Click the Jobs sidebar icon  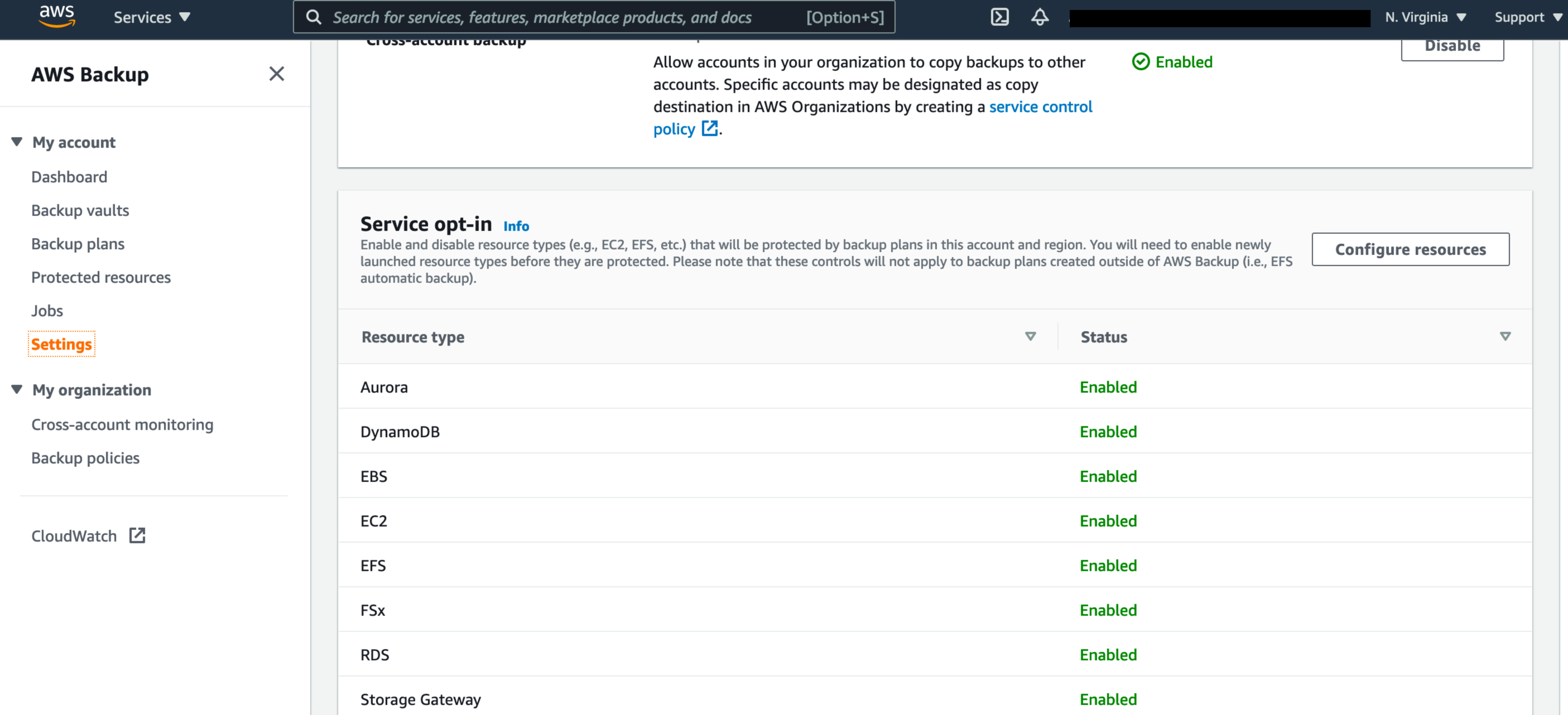point(48,310)
